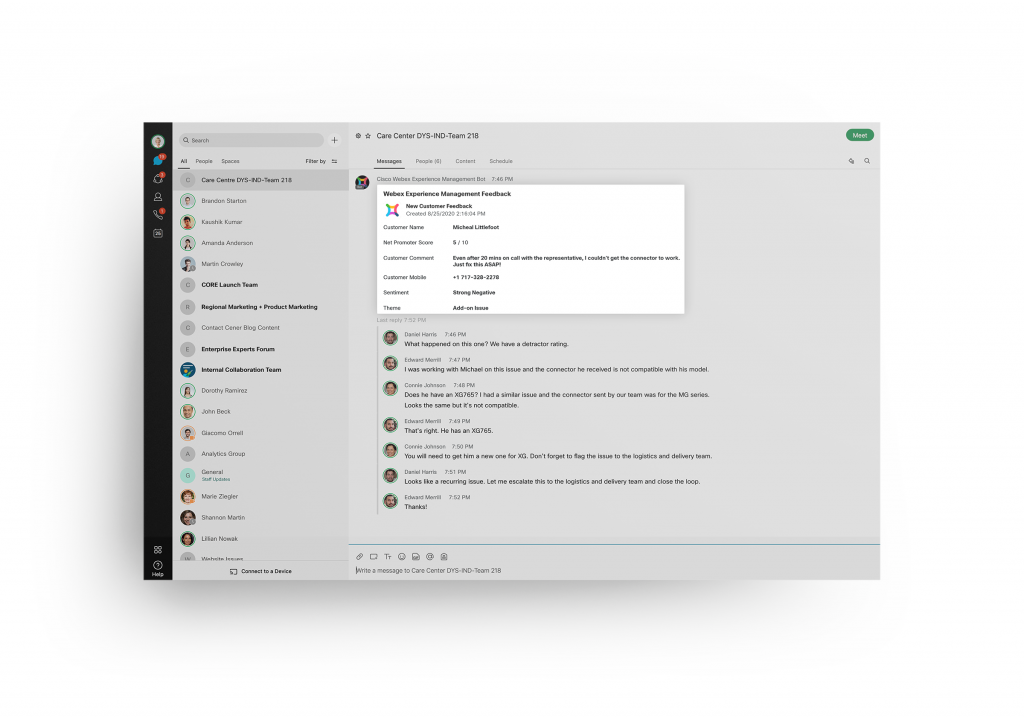Image resolution: width=1024 pixels, height=718 pixels.
Task: Click Connect to a Device
Action: 261,571
